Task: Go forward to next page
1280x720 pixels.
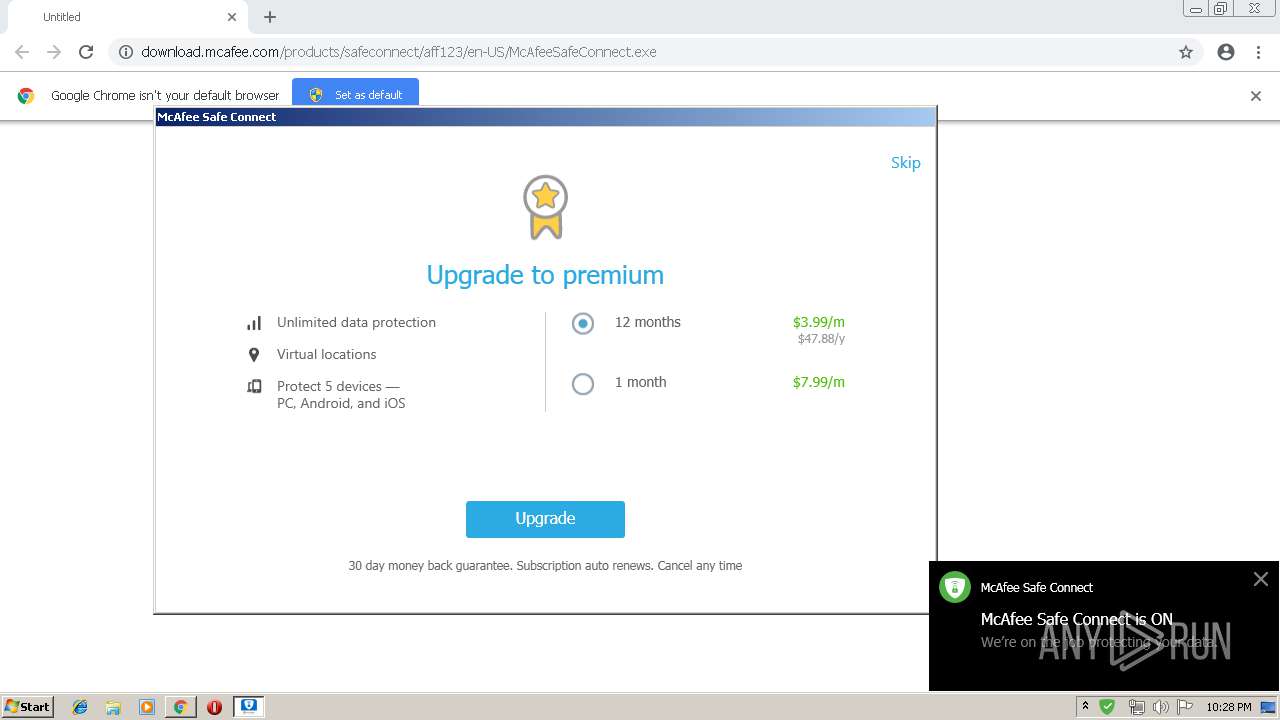Action: (x=54, y=52)
